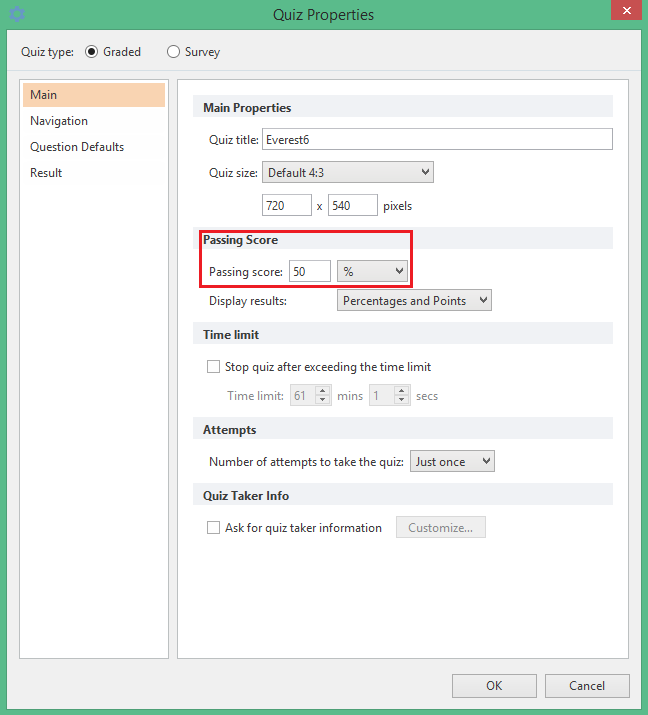The height and width of the screenshot is (715, 648).
Task: Edit the Quiz title field
Action: 437,140
